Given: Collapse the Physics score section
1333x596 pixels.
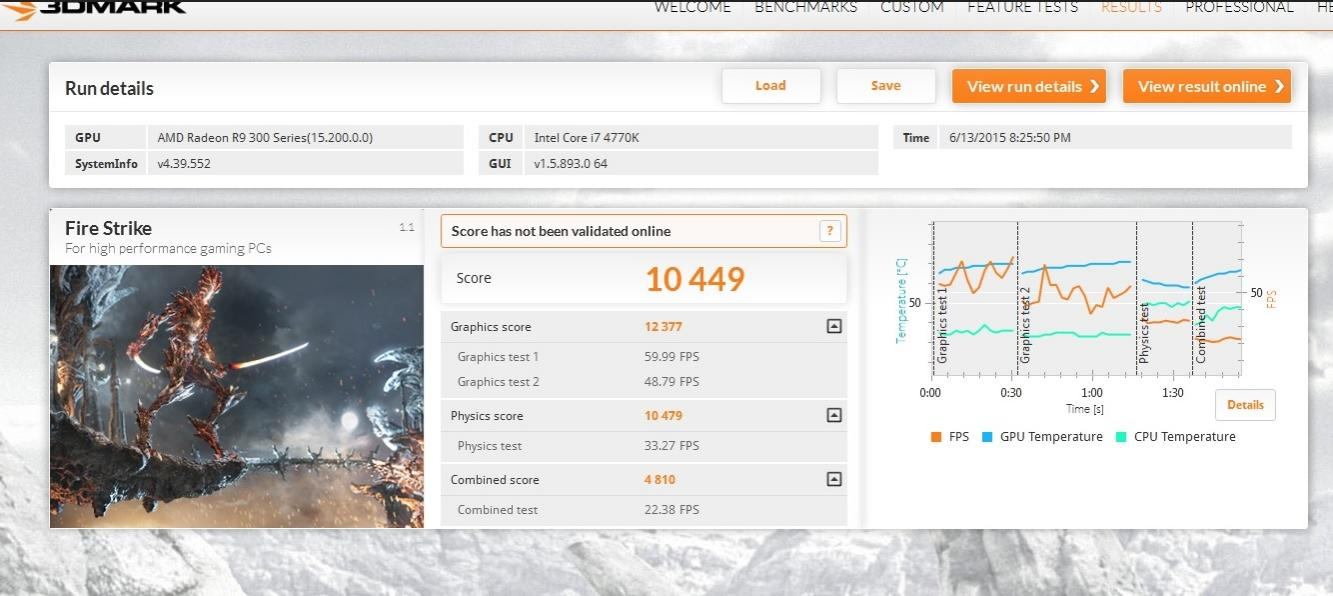Looking at the screenshot, I should [834, 415].
